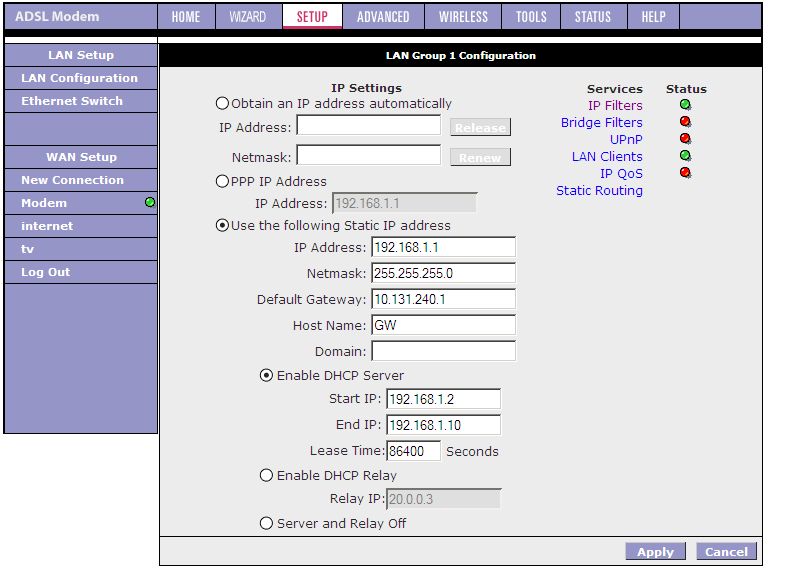Click the empty Netmask field under automatic option
Viewport: 789px width, 571px height.
click(369, 155)
